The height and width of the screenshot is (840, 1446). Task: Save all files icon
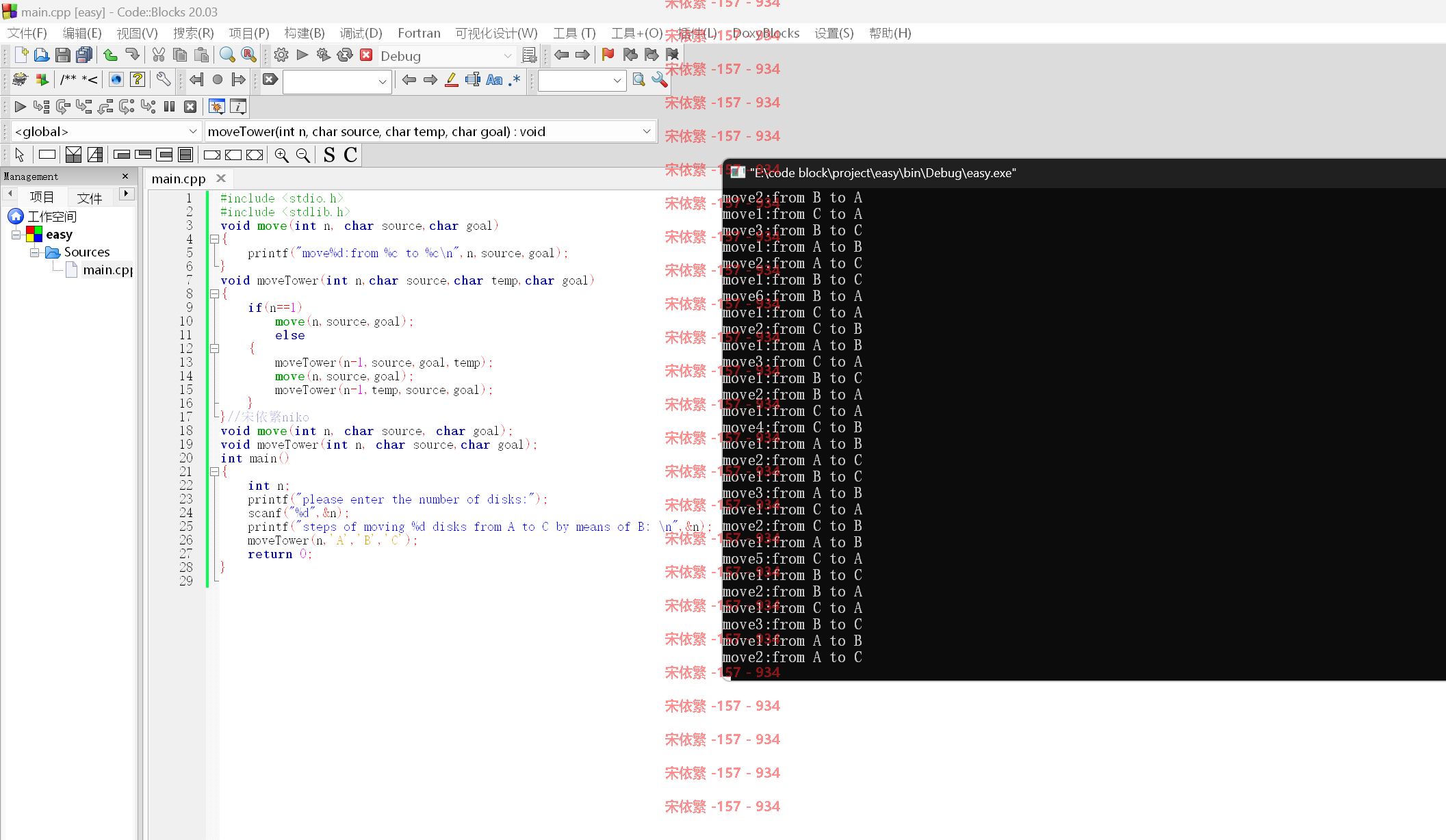pos(84,55)
